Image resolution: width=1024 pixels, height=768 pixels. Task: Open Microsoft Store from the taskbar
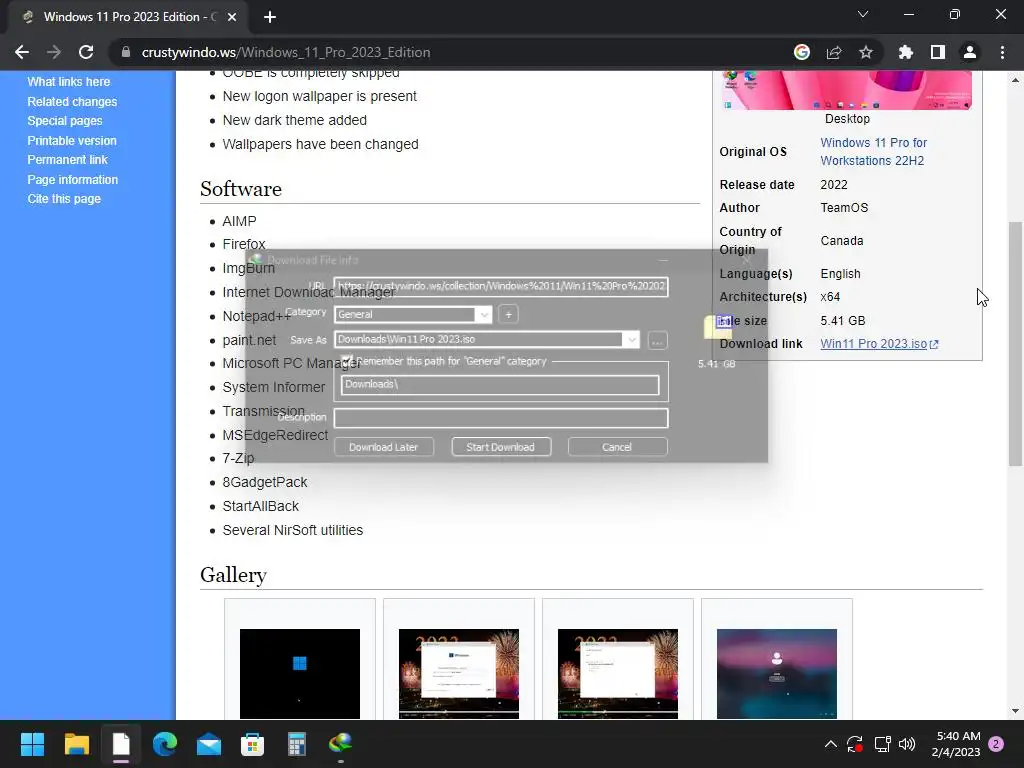pos(253,744)
